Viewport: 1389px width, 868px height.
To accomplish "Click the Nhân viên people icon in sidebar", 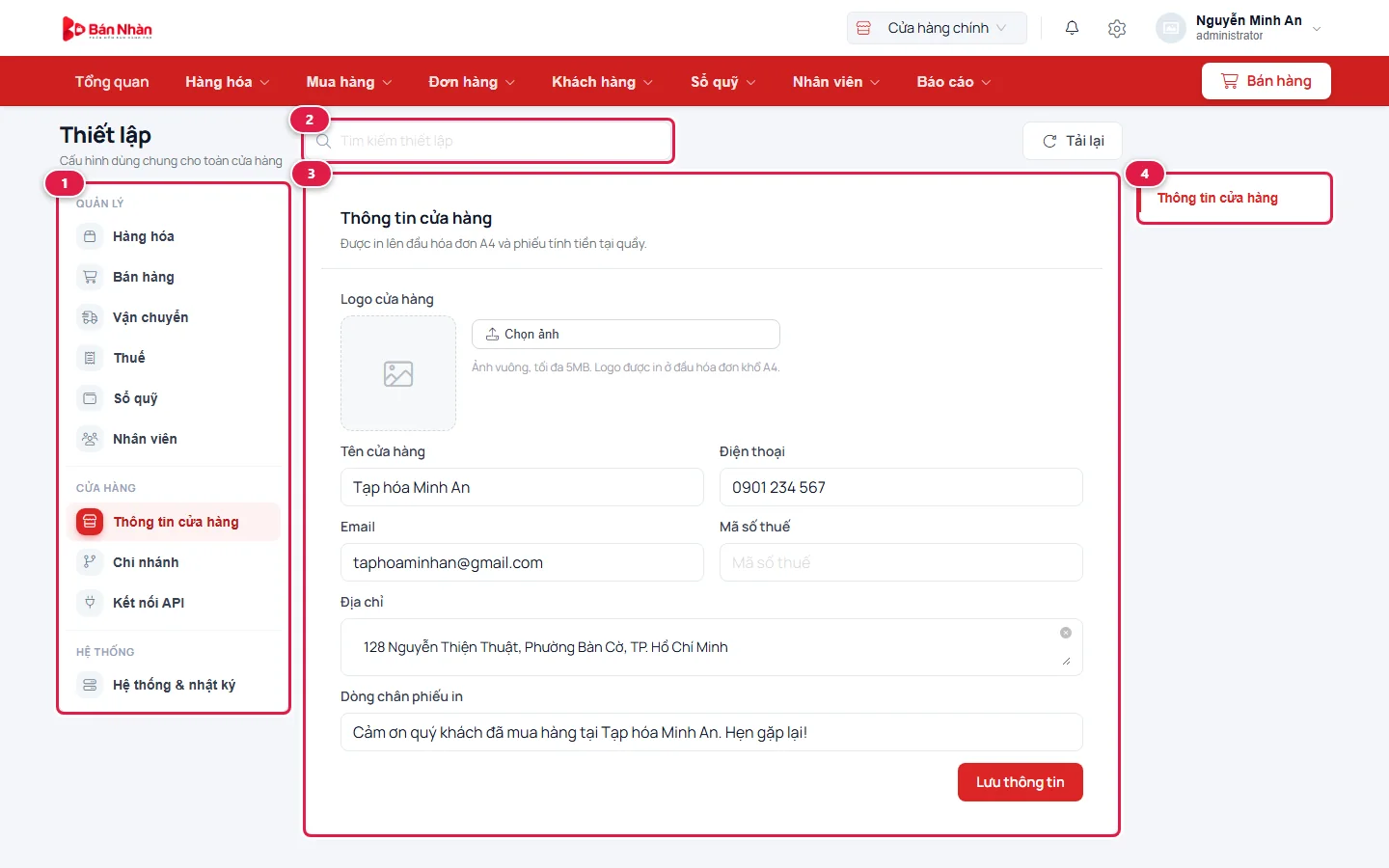I will pos(90,439).
